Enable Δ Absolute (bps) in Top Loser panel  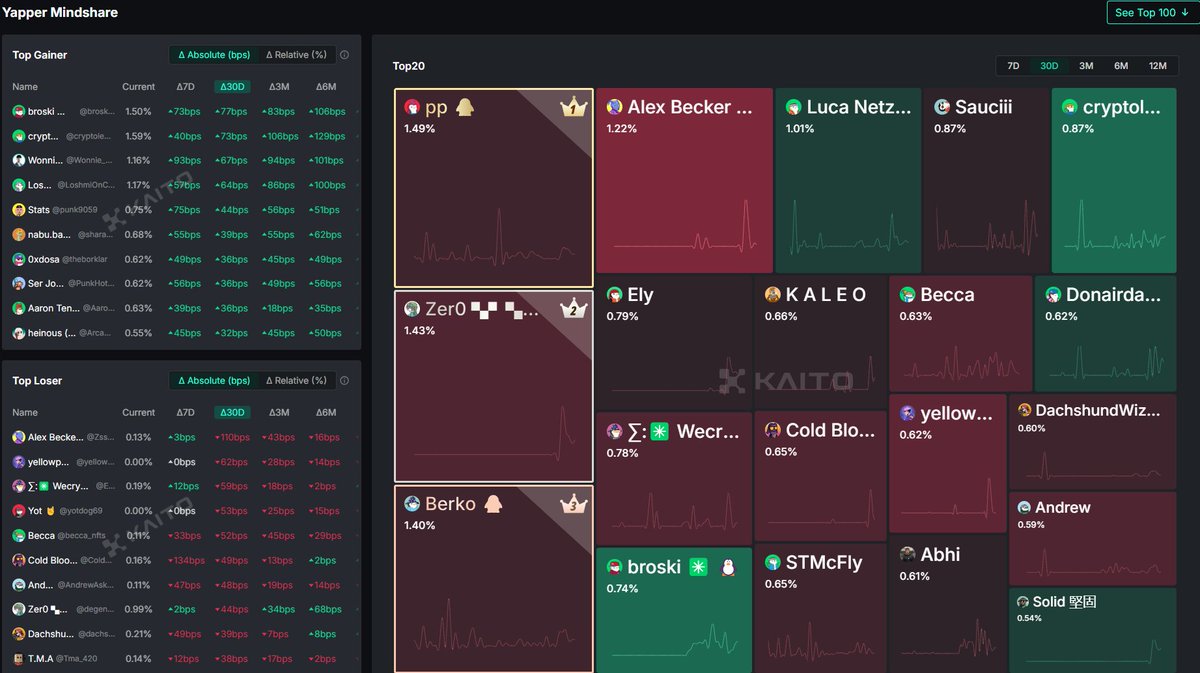point(216,381)
